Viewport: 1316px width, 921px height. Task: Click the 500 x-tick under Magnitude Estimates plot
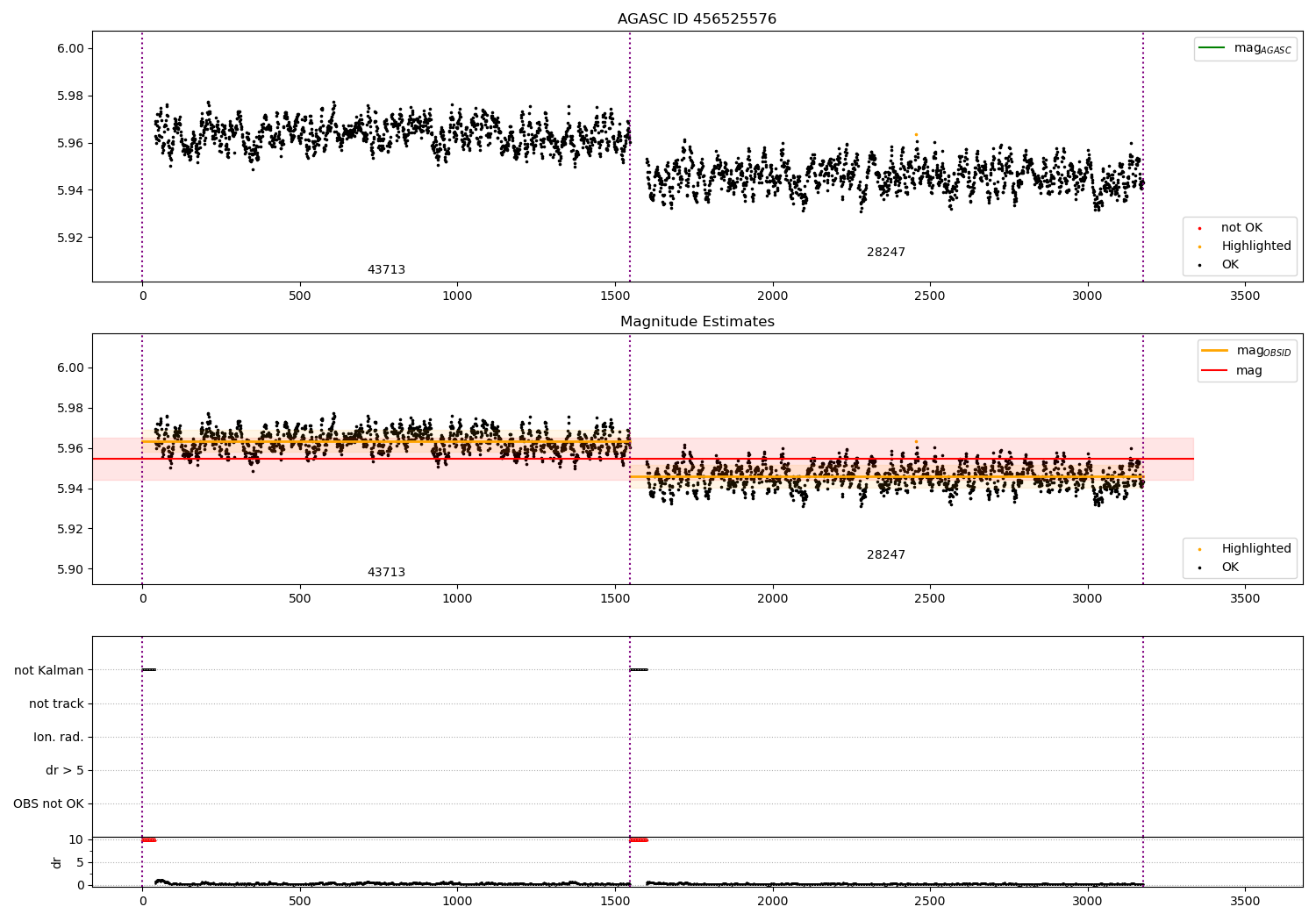(300, 599)
